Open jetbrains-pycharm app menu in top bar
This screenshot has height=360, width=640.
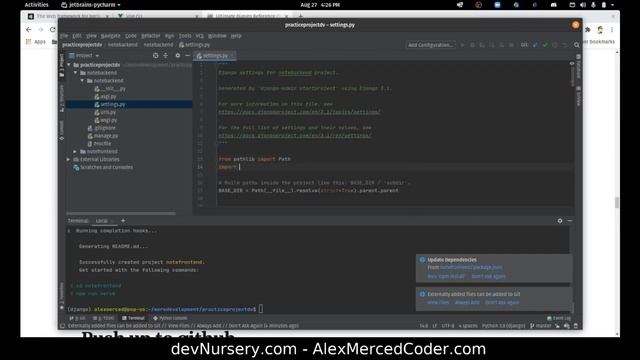click(91, 5)
